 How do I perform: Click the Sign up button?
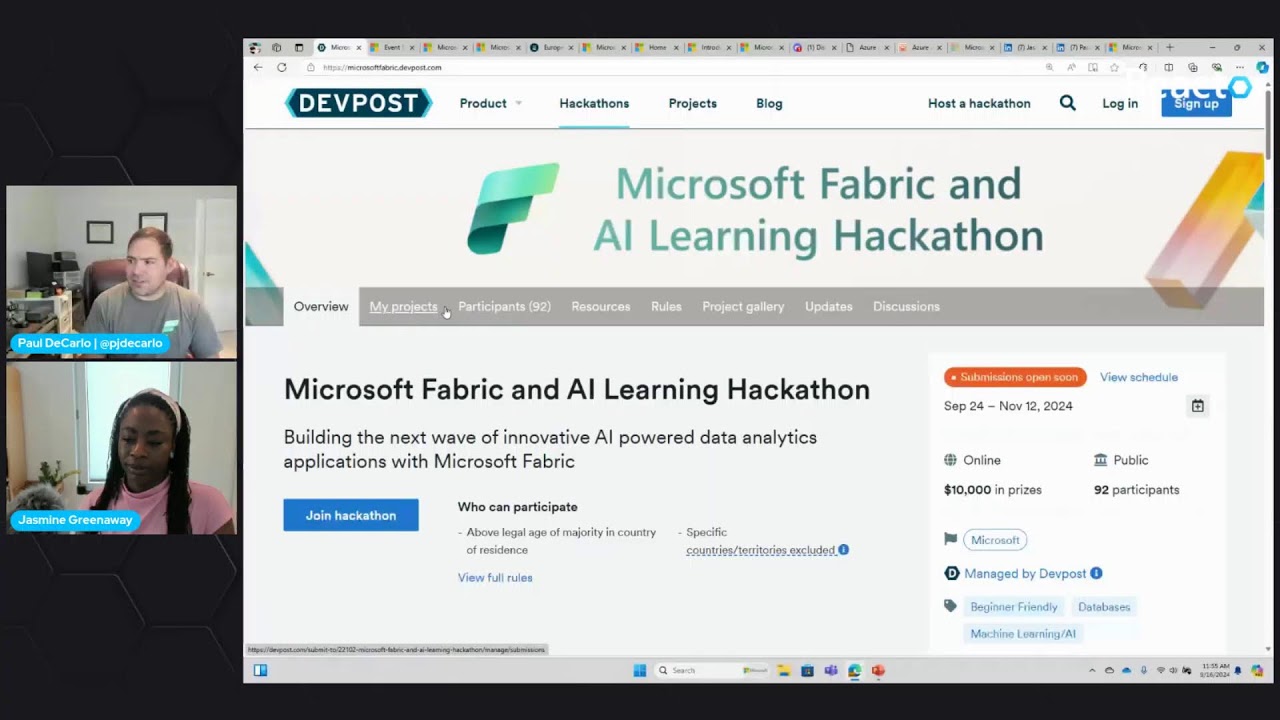[1196, 103]
